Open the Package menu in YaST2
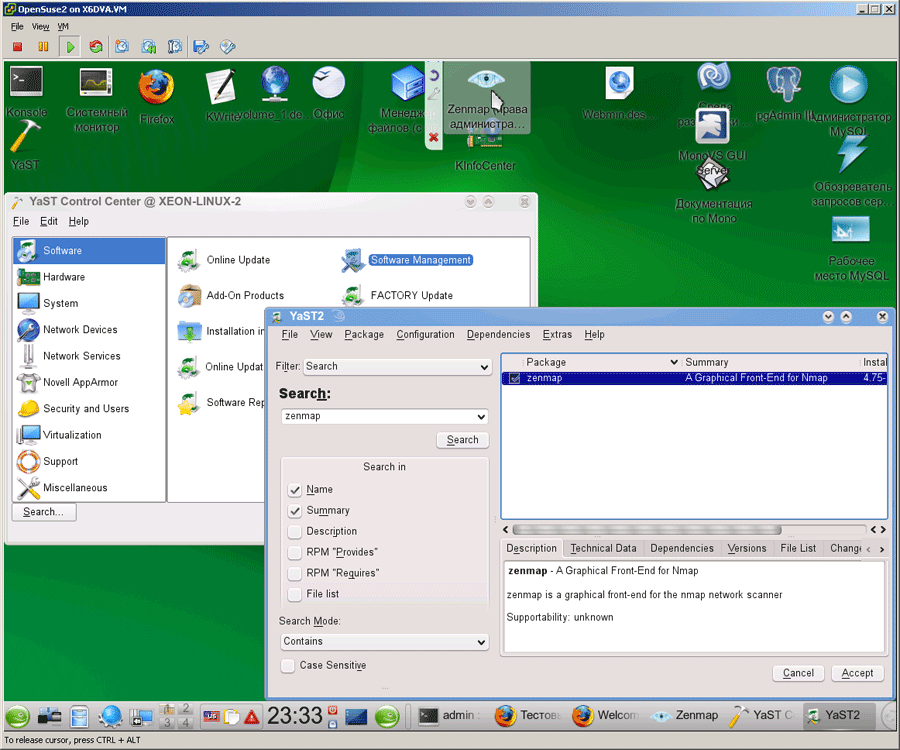Screen dimensions: 900x750 coord(364,335)
